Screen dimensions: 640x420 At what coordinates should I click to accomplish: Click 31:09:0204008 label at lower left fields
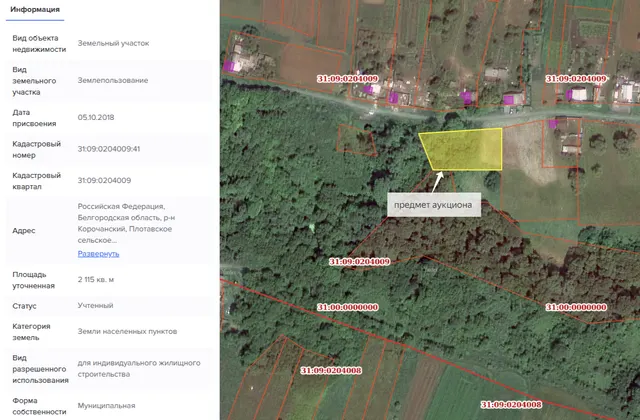coord(331,371)
